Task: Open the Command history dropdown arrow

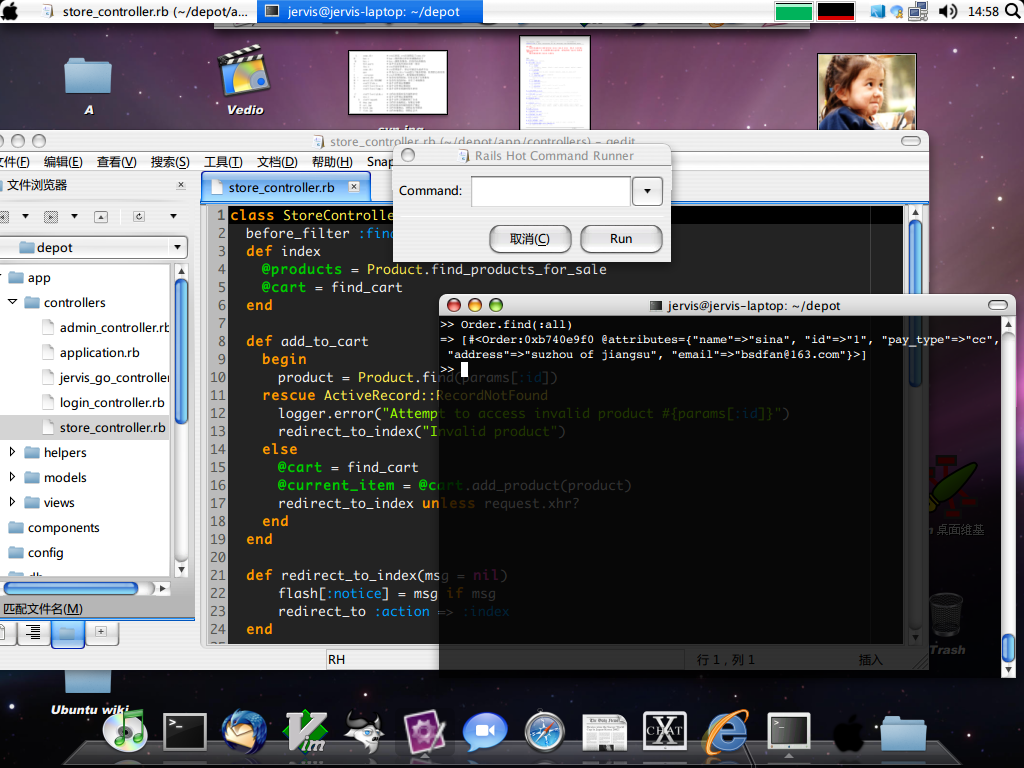Action: [647, 191]
